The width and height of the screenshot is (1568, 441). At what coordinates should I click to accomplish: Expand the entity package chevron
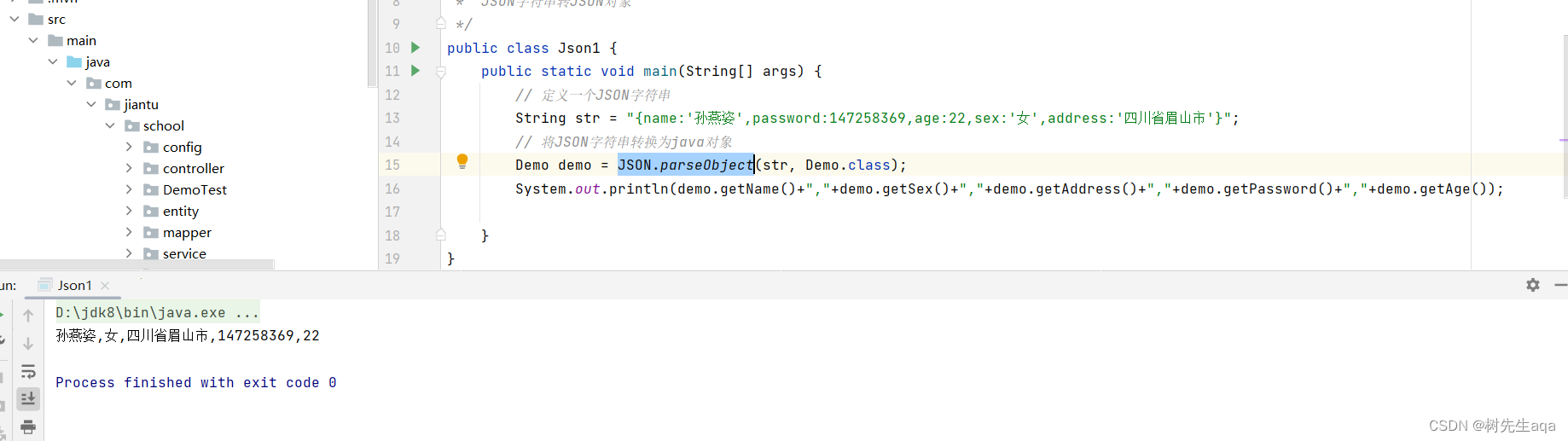pyautogui.click(x=129, y=211)
